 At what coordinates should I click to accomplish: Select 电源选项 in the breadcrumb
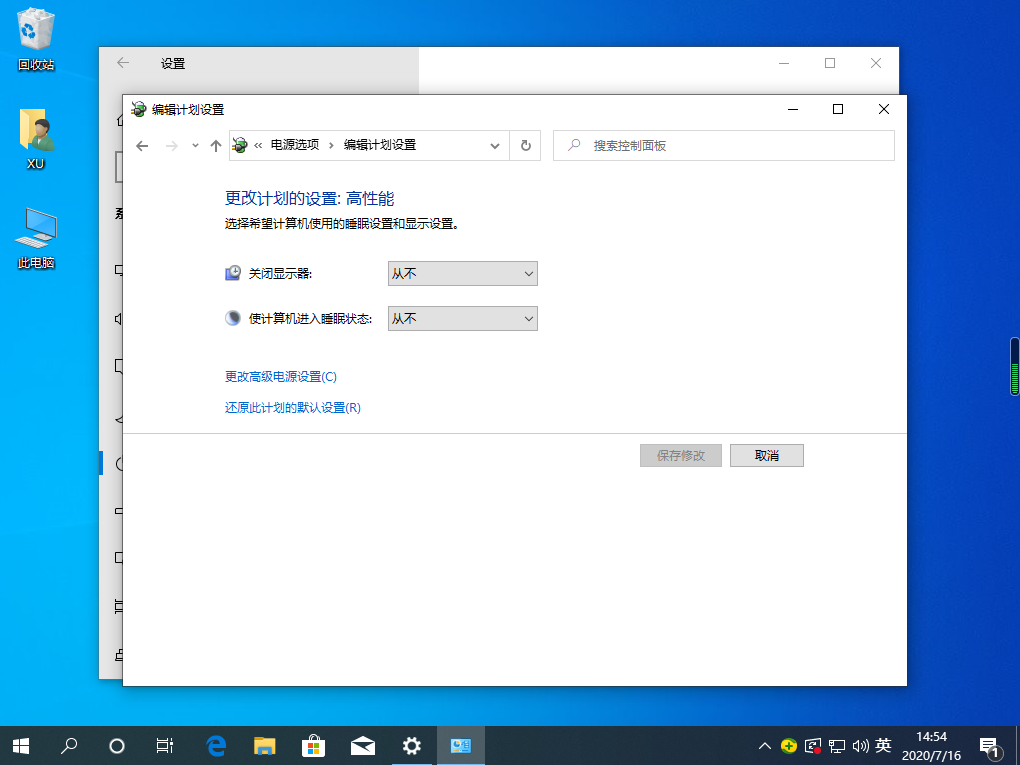point(294,145)
